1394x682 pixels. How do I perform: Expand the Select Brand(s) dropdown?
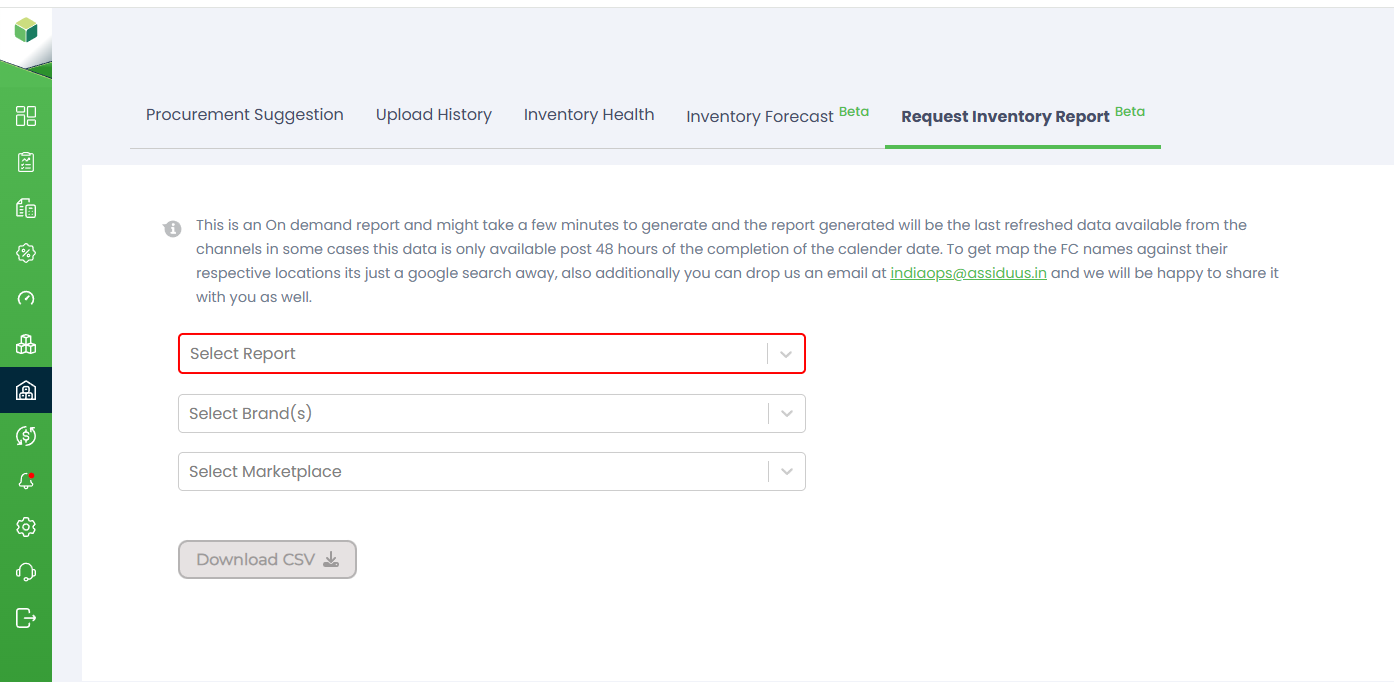[491, 414]
